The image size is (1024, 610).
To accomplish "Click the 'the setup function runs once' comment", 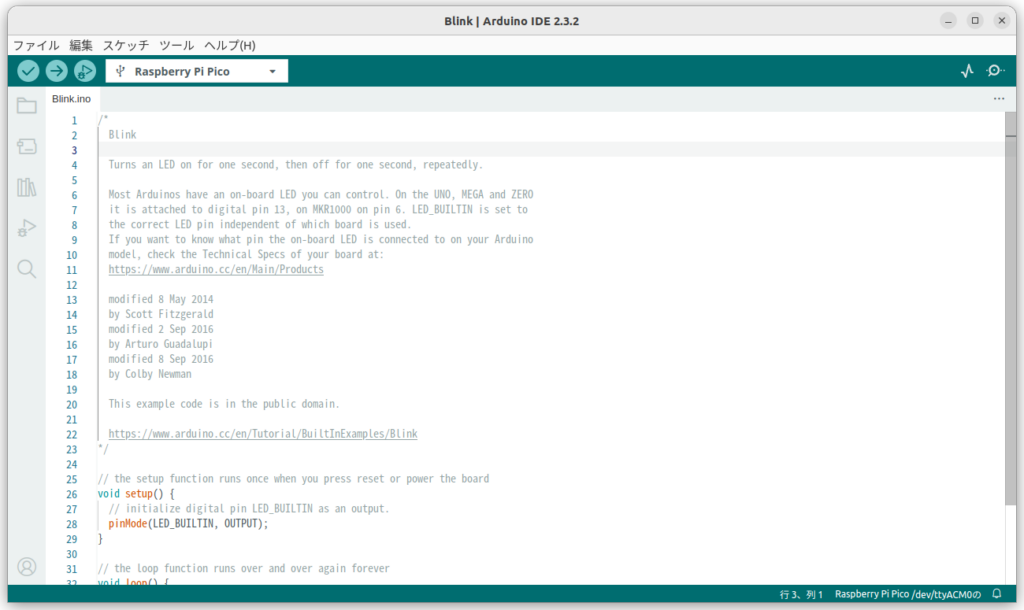I will [x=293, y=479].
